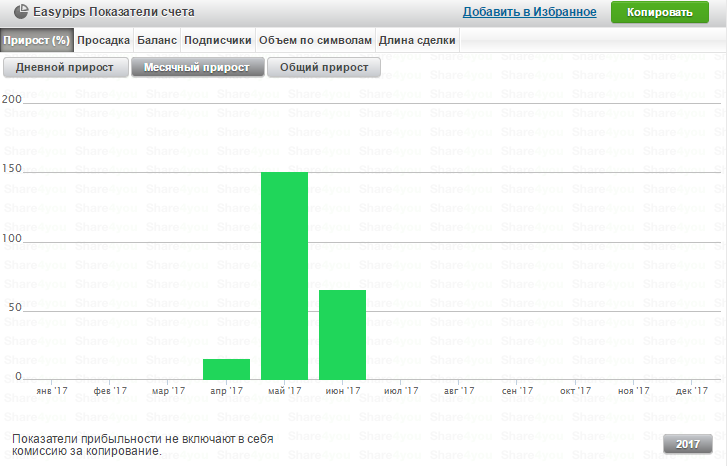Click the июл '17 axis label
Screen dimensions: 727x466
pyautogui.click(x=401, y=391)
